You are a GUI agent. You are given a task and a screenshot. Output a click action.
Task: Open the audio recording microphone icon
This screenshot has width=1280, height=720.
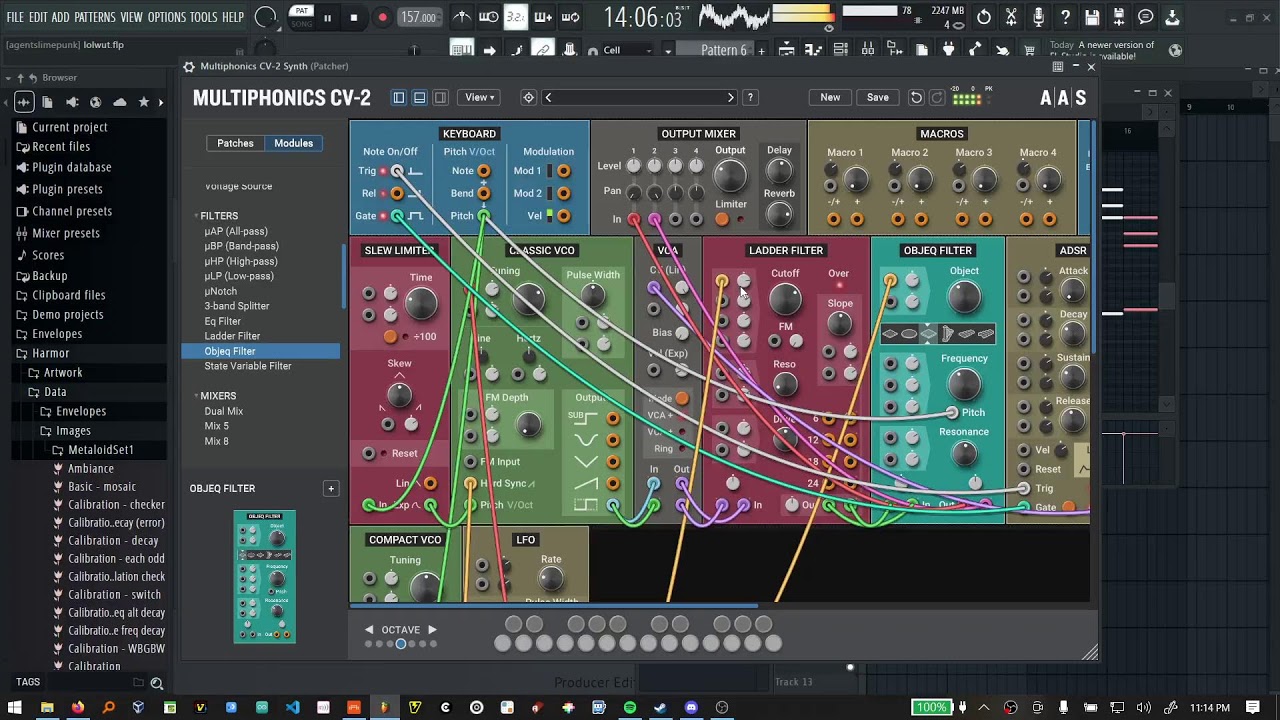point(1038,17)
